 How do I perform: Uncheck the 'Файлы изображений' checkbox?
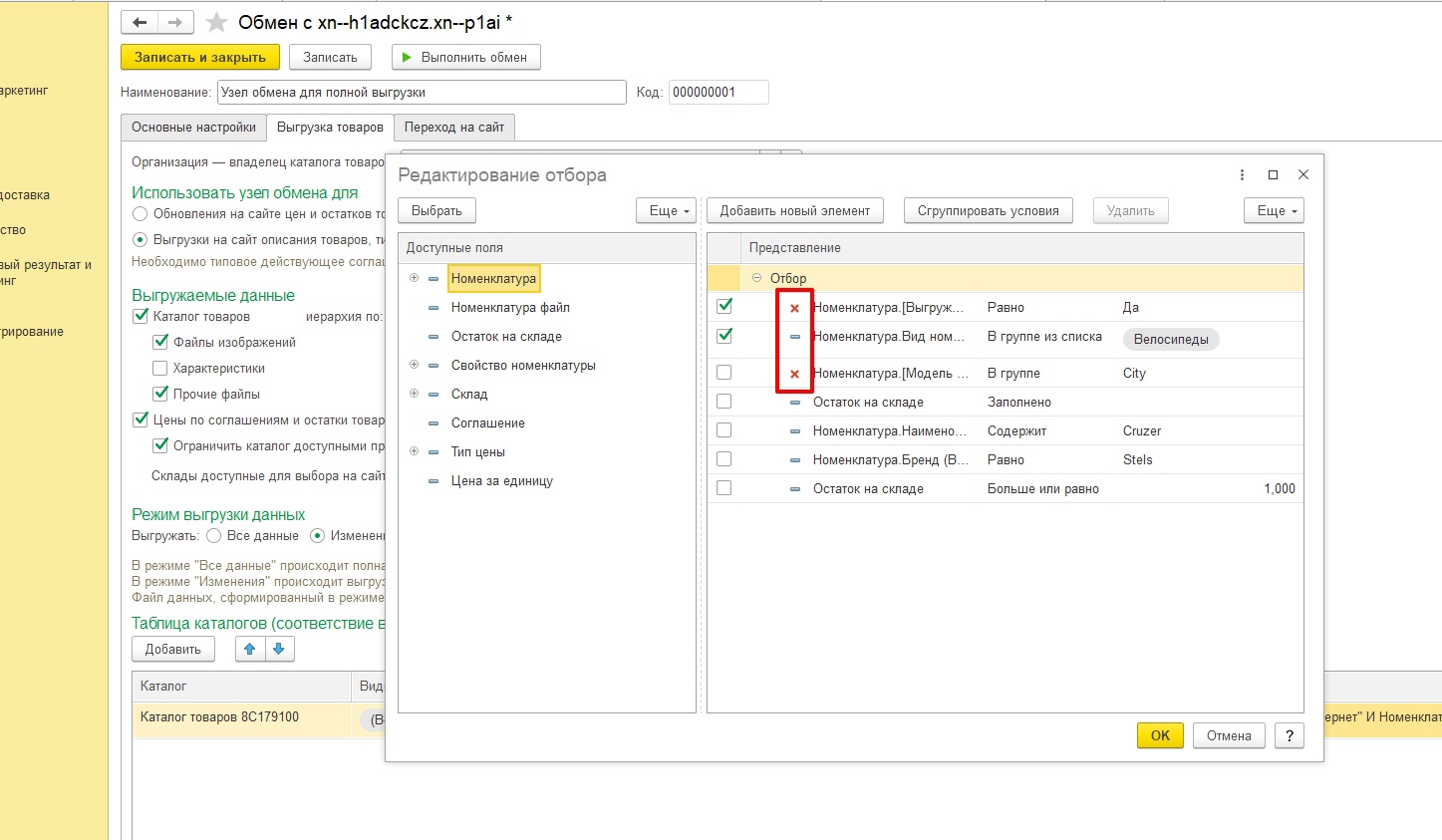[x=160, y=342]
